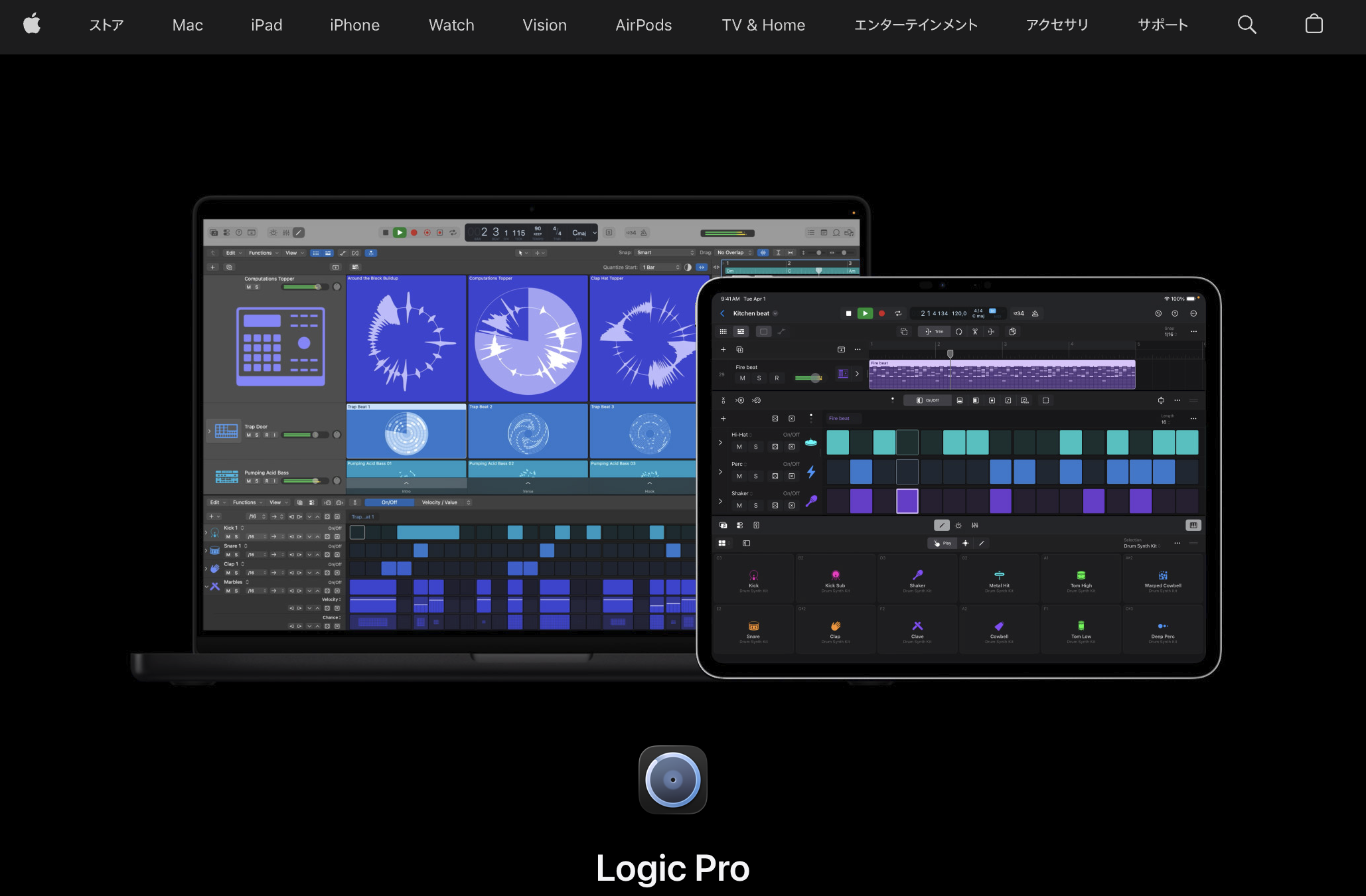This screenshot has width=1366, height=896.
Task: Mute the Hi-Hat row on the iPad
Action: (739, 447)
